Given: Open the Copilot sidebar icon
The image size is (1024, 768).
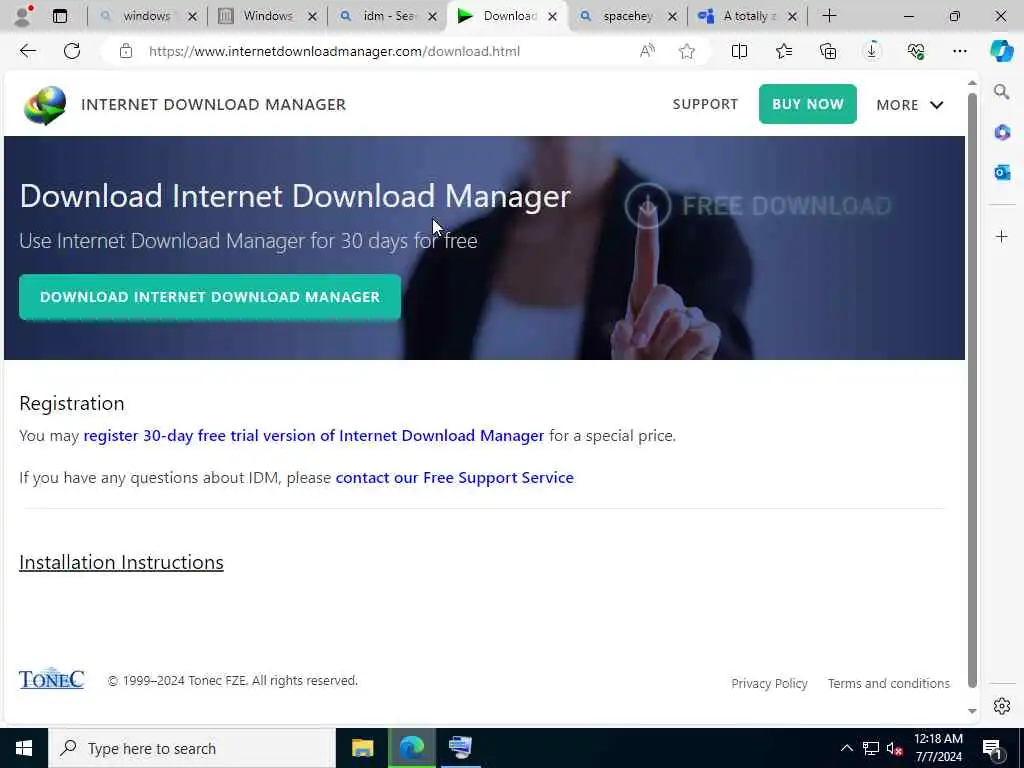Looking at the screenshot, I should pyautogui.click(x=1002, y=51).
